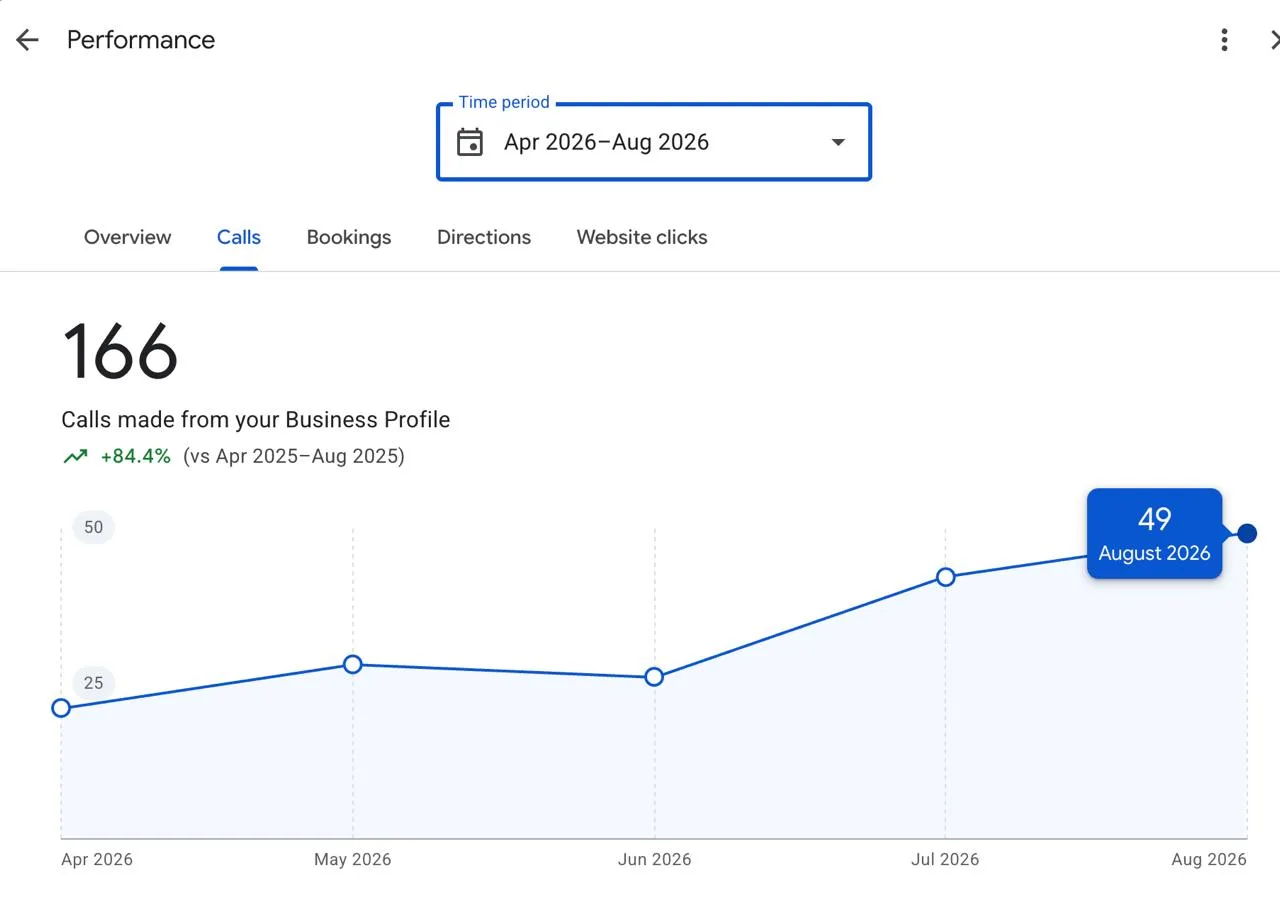
Task: Switch to the Directions tab
Action: (484, 237)
